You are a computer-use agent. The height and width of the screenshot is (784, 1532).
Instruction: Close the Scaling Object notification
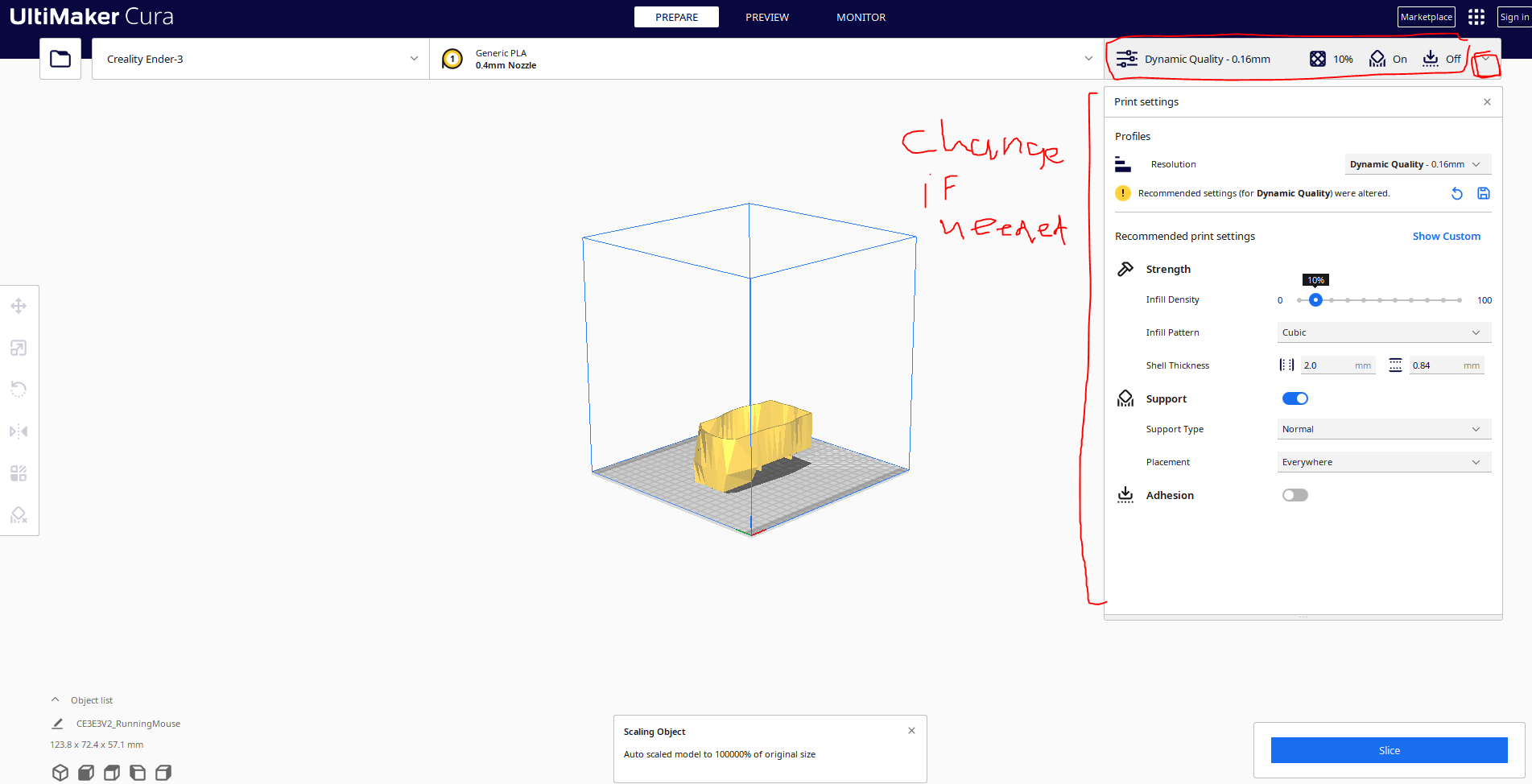pyautogui.click(x=911, y=730)
